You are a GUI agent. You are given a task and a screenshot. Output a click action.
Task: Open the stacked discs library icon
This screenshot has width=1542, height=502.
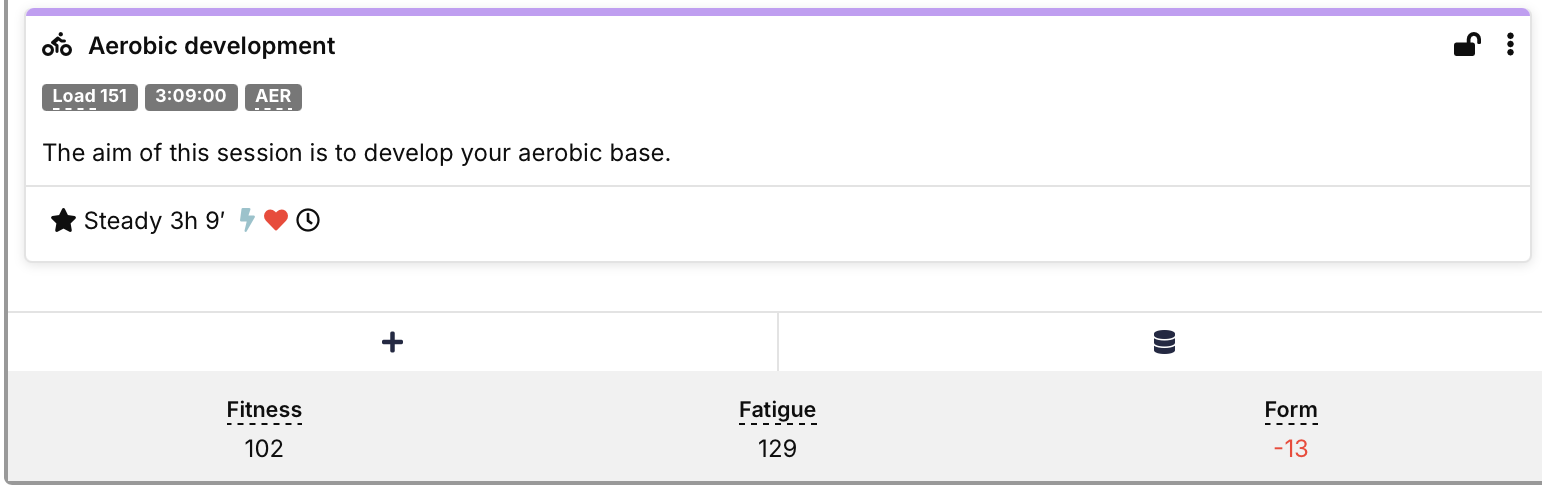click(1164, 343)
